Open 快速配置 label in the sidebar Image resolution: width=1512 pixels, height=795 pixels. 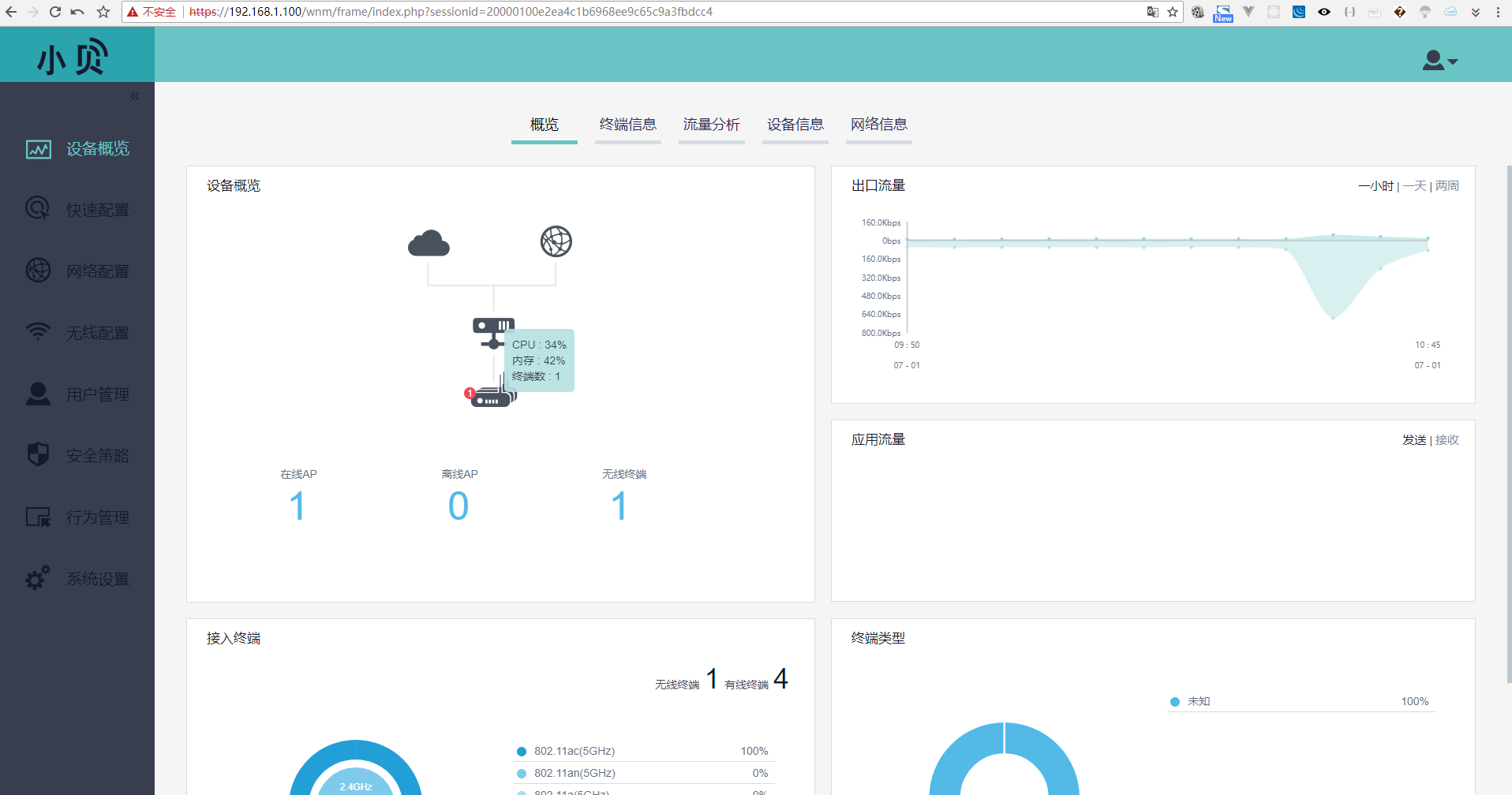98,210
